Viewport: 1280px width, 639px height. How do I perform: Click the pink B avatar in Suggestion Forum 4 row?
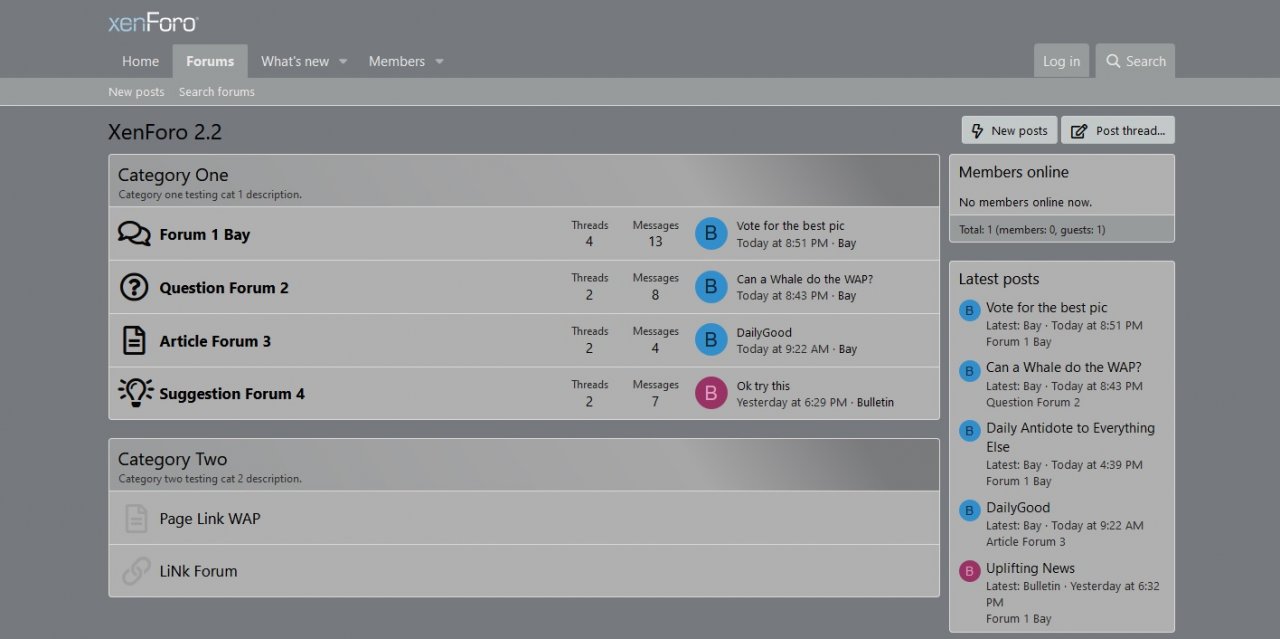(x=711, y=393)
